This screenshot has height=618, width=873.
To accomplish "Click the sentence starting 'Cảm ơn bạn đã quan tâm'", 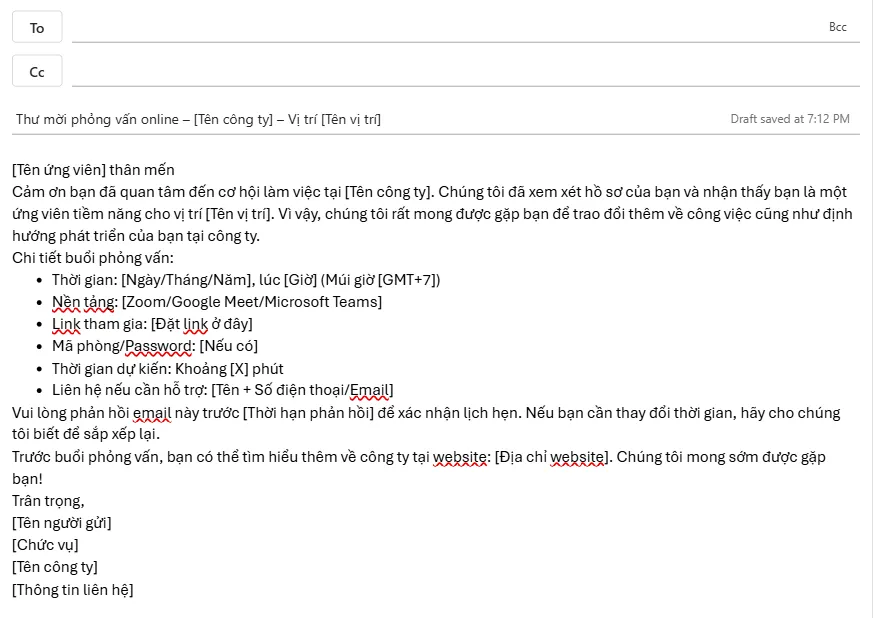I will [223, 192].
